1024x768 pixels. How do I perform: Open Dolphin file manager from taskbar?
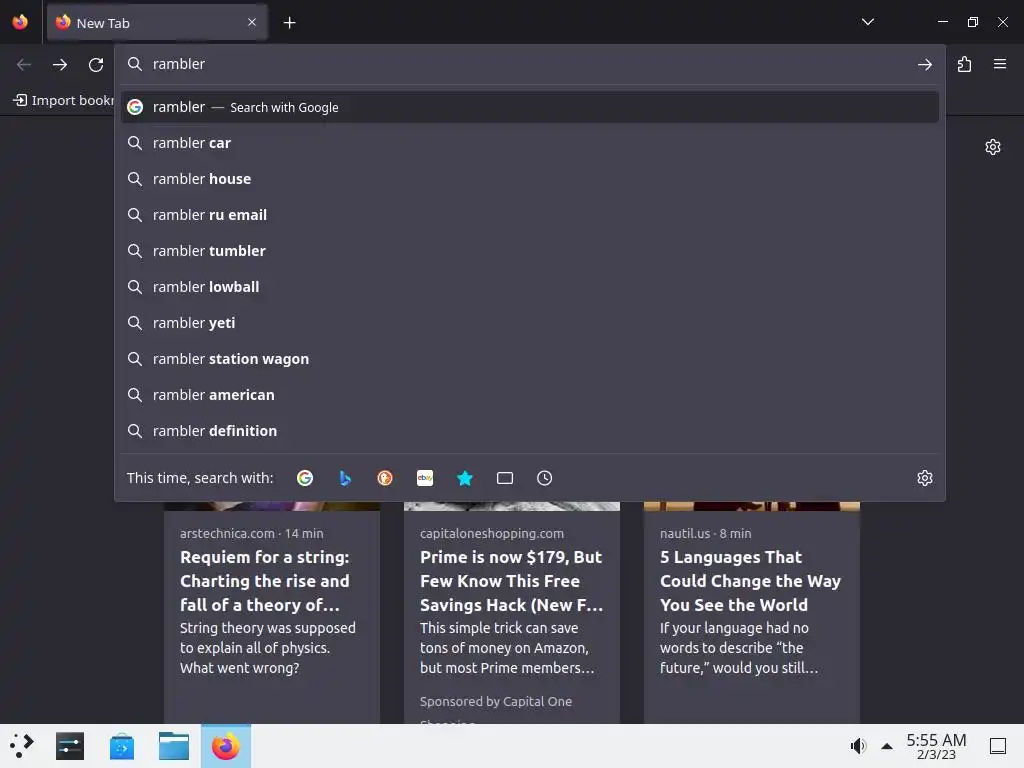(x=174, y=746)
